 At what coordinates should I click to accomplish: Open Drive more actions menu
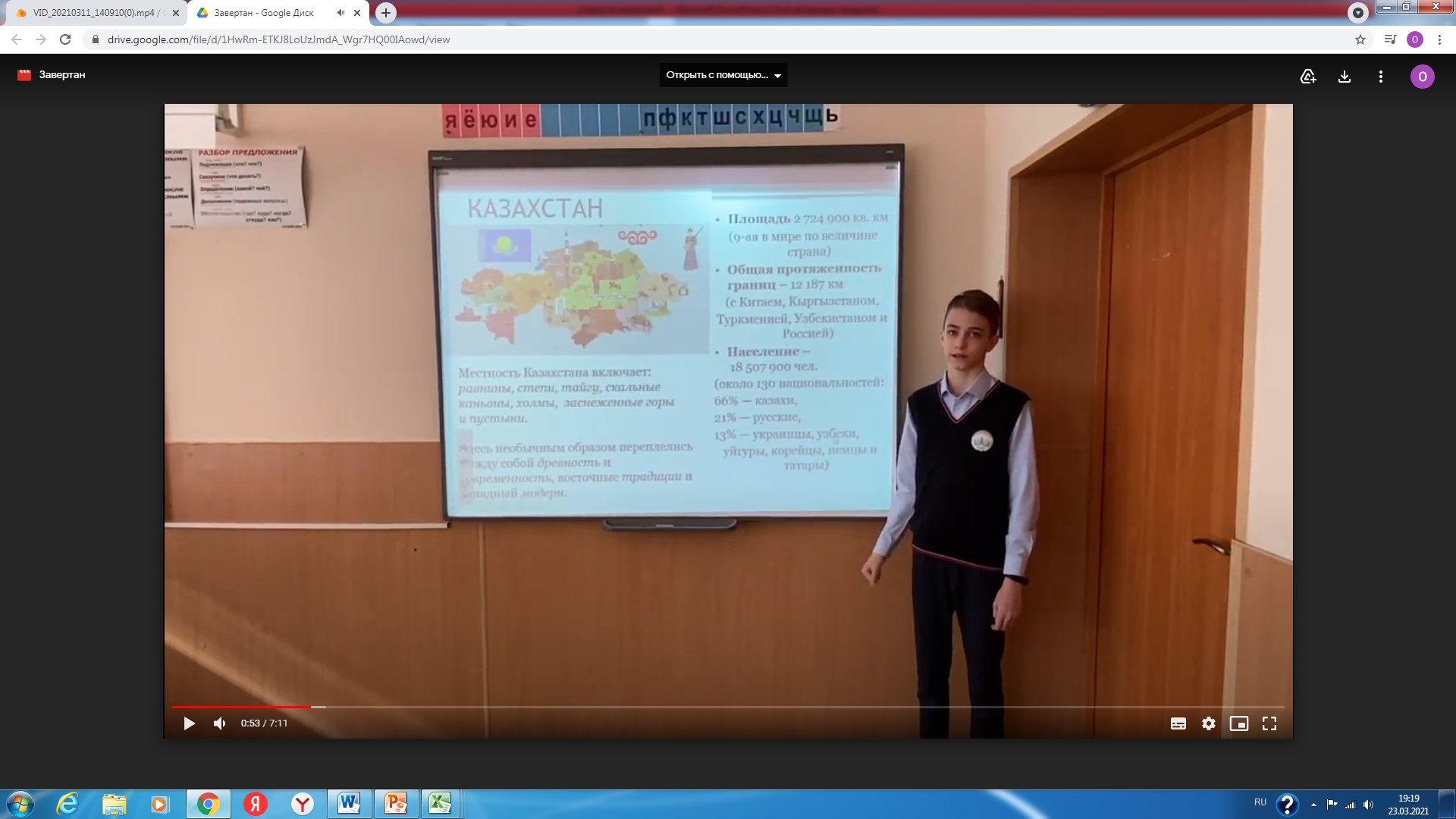coord(1380,77)
